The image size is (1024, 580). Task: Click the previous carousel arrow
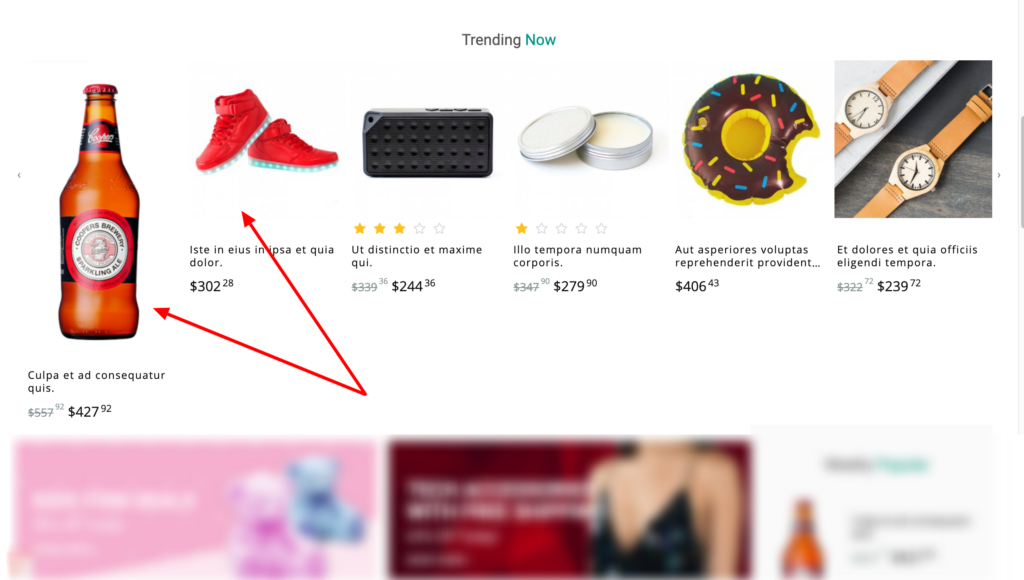(19, 175)
